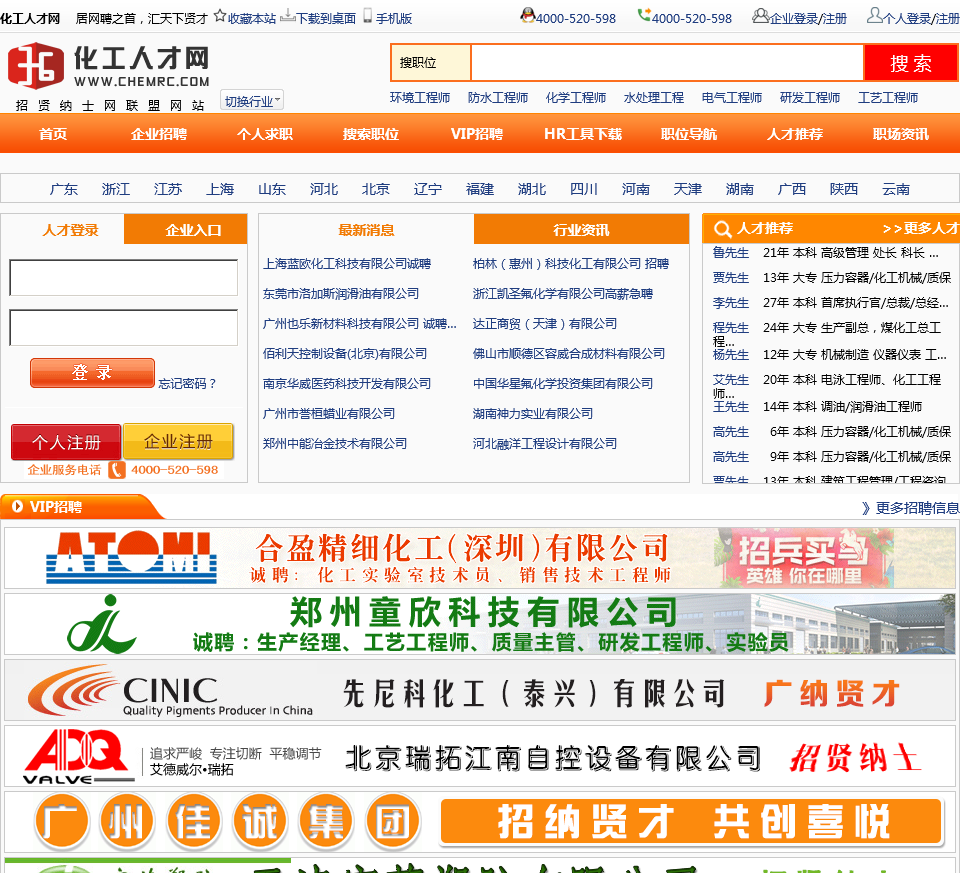The width and height of the screenshot is (960, 873).
Task: Open the CINIC 先尼科化工 banner
Action: coord(479,690)
